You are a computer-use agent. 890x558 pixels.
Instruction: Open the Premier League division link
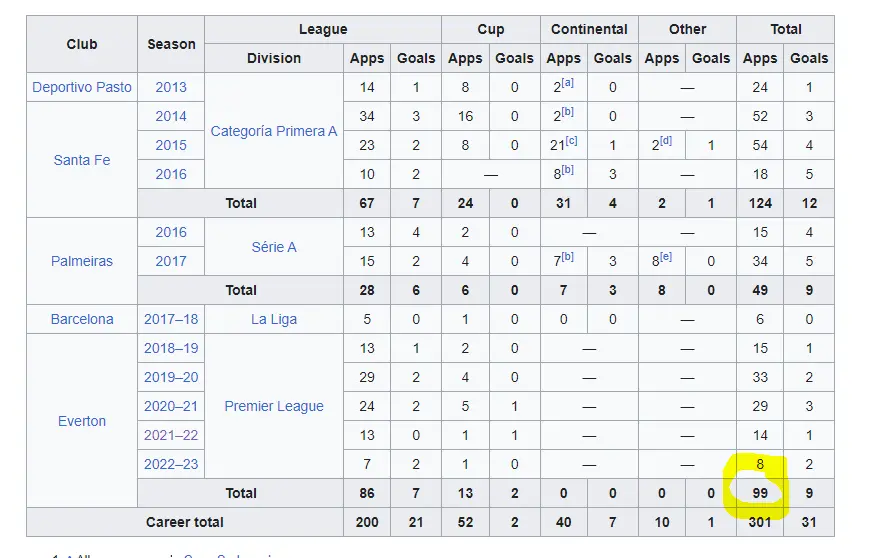click(x=274, y=407)
